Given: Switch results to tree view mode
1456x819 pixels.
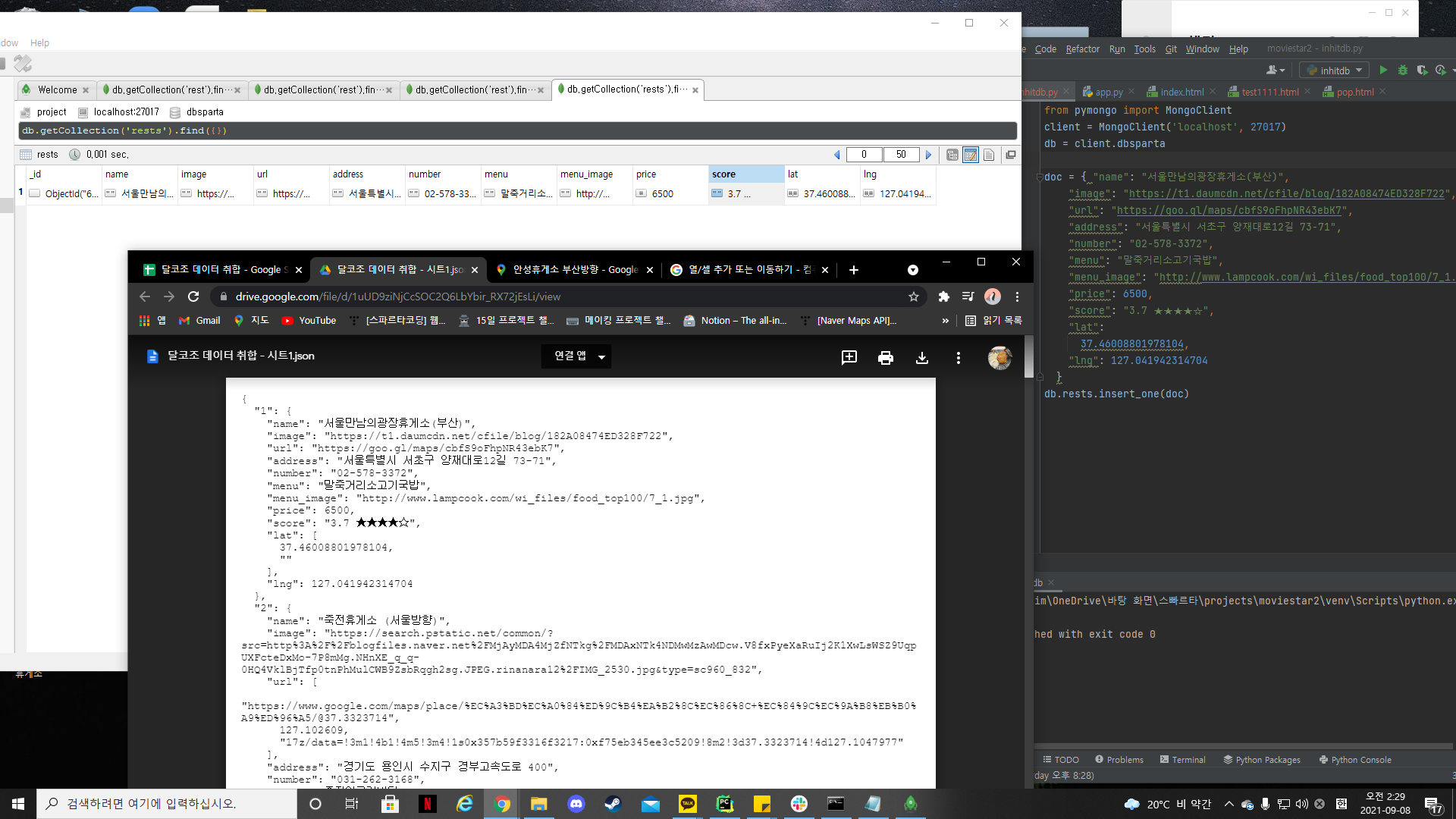Looking at the screenshot, I should point(952,155).
